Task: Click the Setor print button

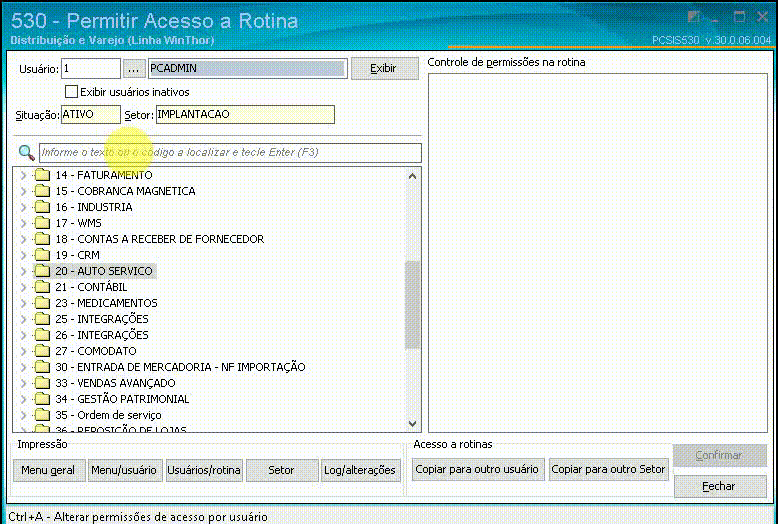Action: pyautogui.click(x=281, y=470)
